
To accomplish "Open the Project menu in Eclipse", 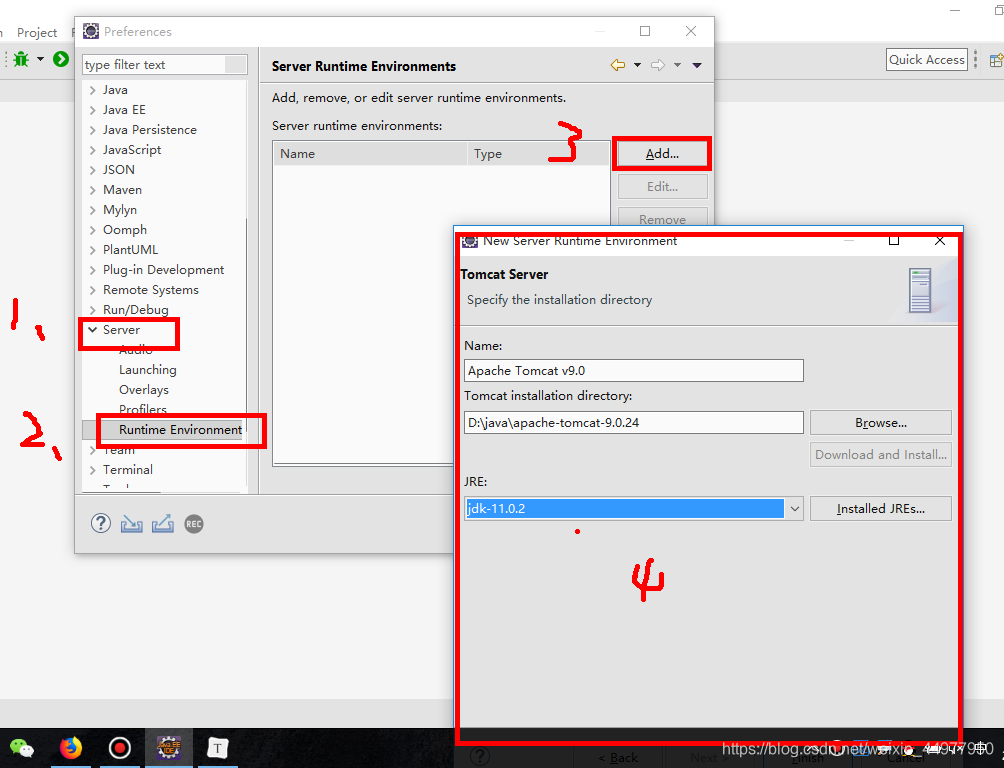I will click(36, 33).
